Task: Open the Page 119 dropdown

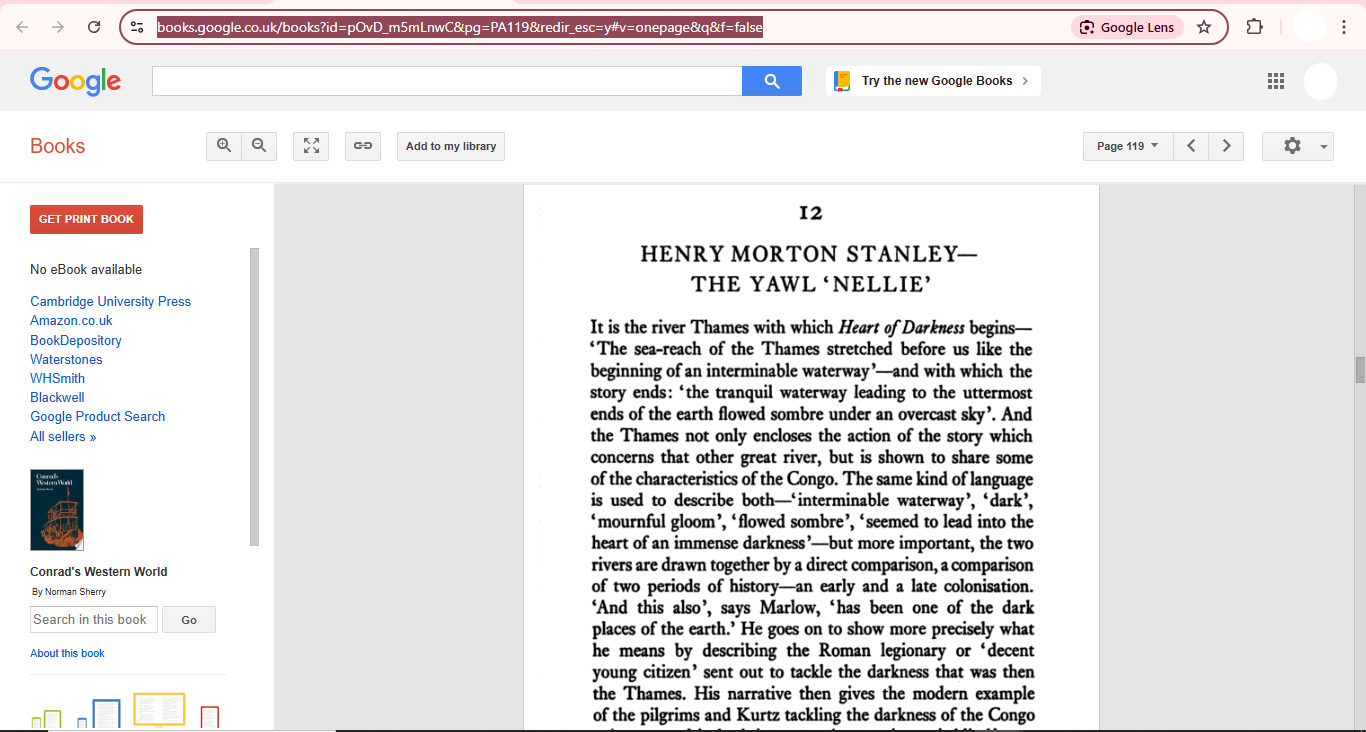Action: [1127, 146]
